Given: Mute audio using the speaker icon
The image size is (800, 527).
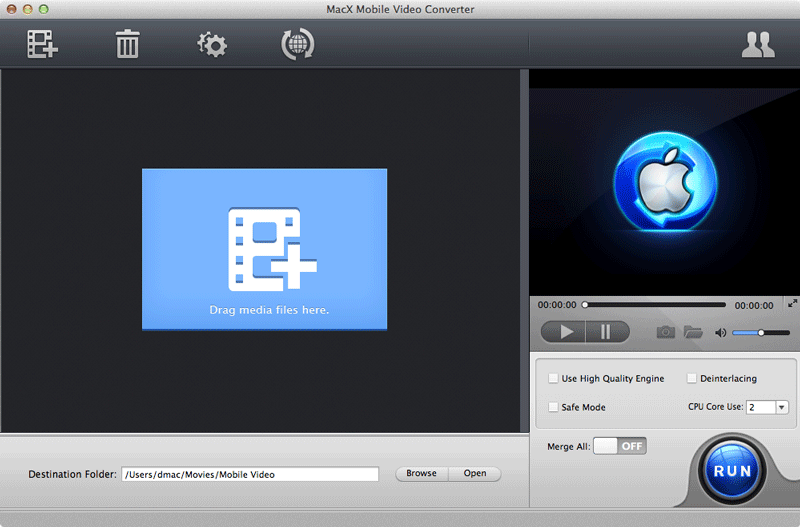Looking at the screenshot, I should [x=720, y=333].
